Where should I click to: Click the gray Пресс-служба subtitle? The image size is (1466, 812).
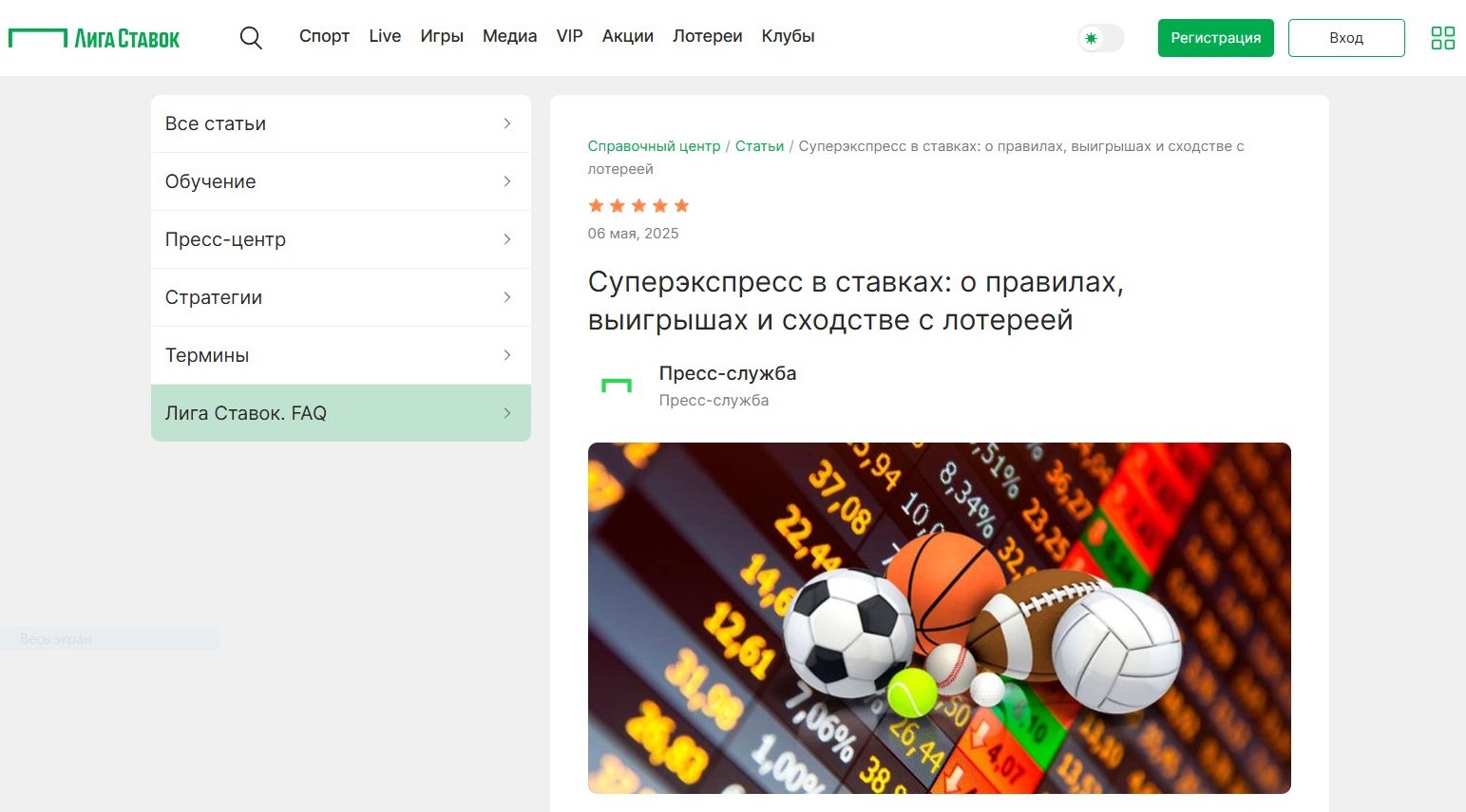[x=714, y=401]
